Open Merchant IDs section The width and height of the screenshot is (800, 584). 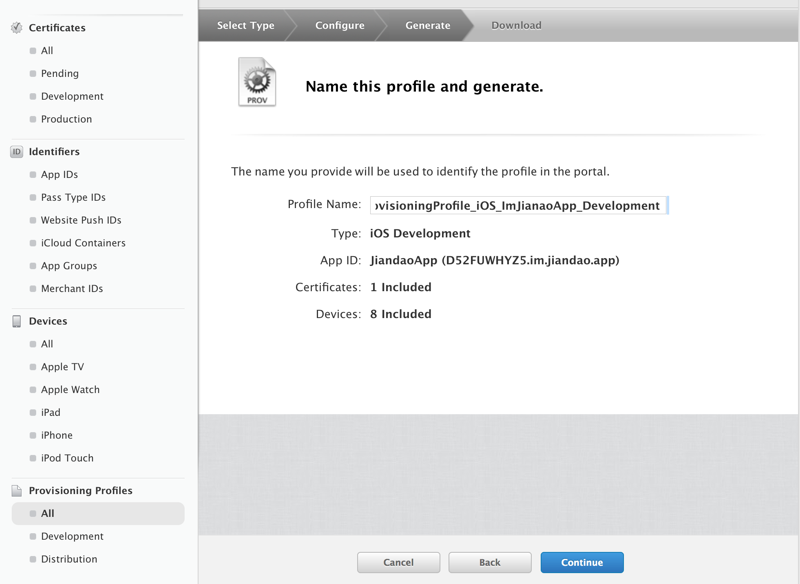[71, 289]
